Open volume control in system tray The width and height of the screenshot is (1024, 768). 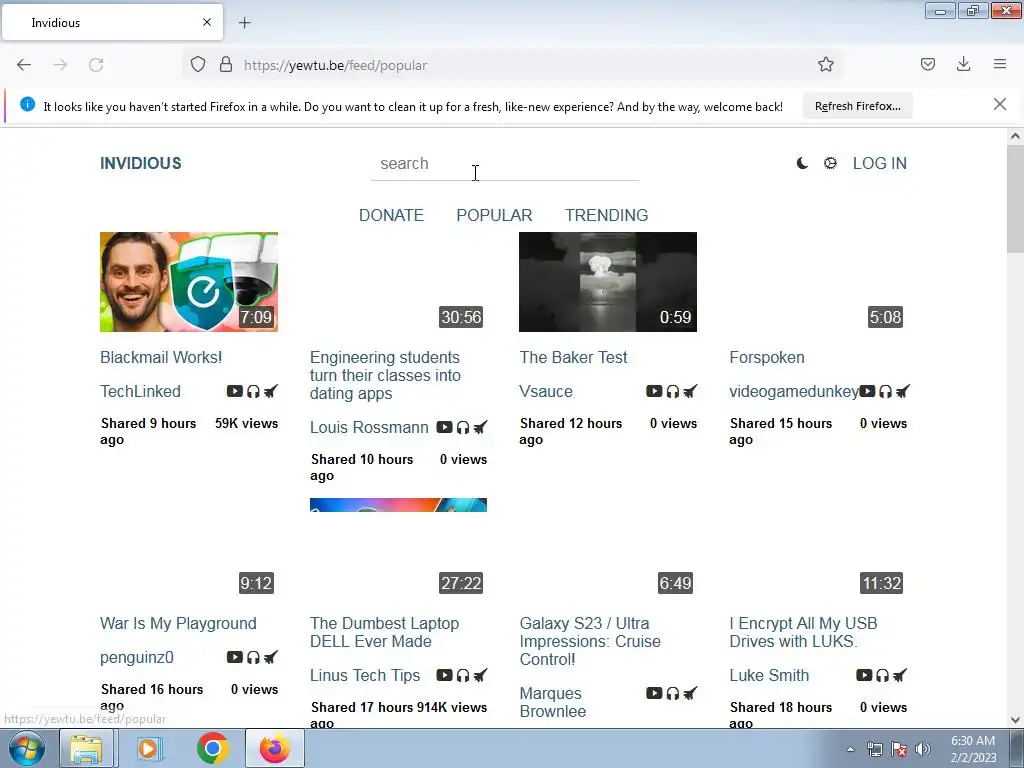(922, 749)
